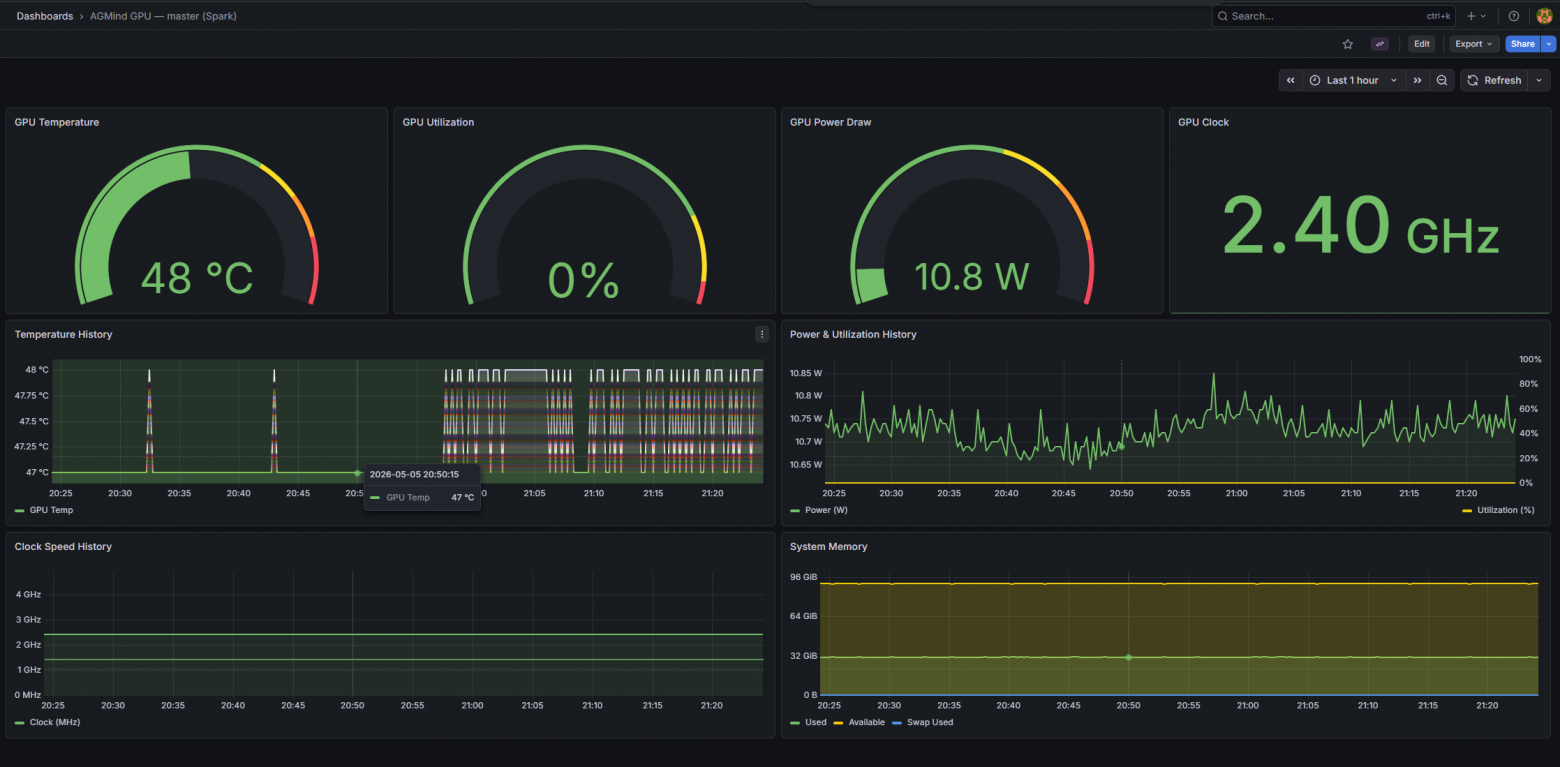
Task: Click the 4 GHz axis label
Action: tap(28, 594)
